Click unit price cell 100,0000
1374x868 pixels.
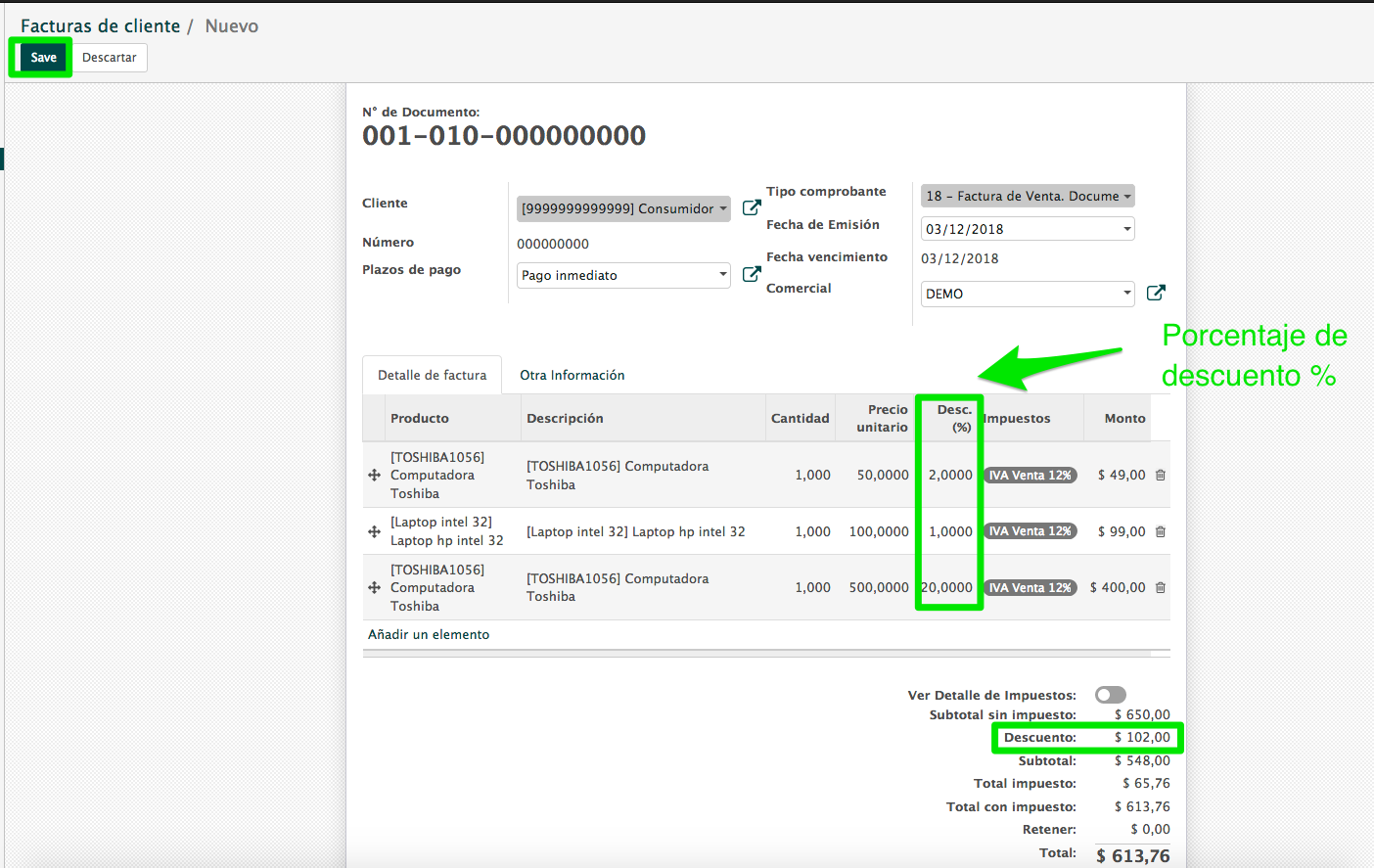(x=879, y=531)
